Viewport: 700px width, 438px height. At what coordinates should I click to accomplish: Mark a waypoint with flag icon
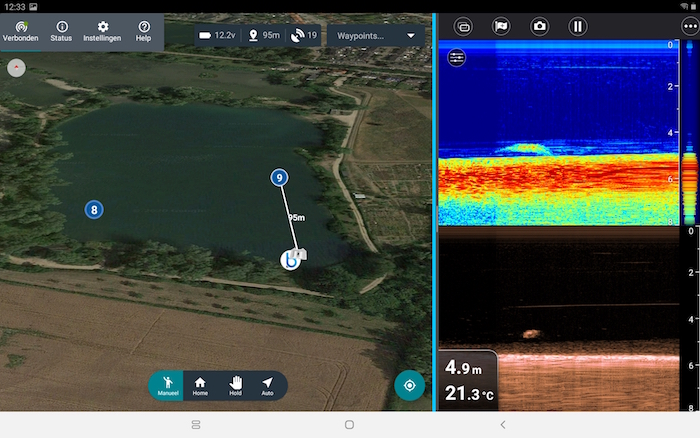coord(501,26)
